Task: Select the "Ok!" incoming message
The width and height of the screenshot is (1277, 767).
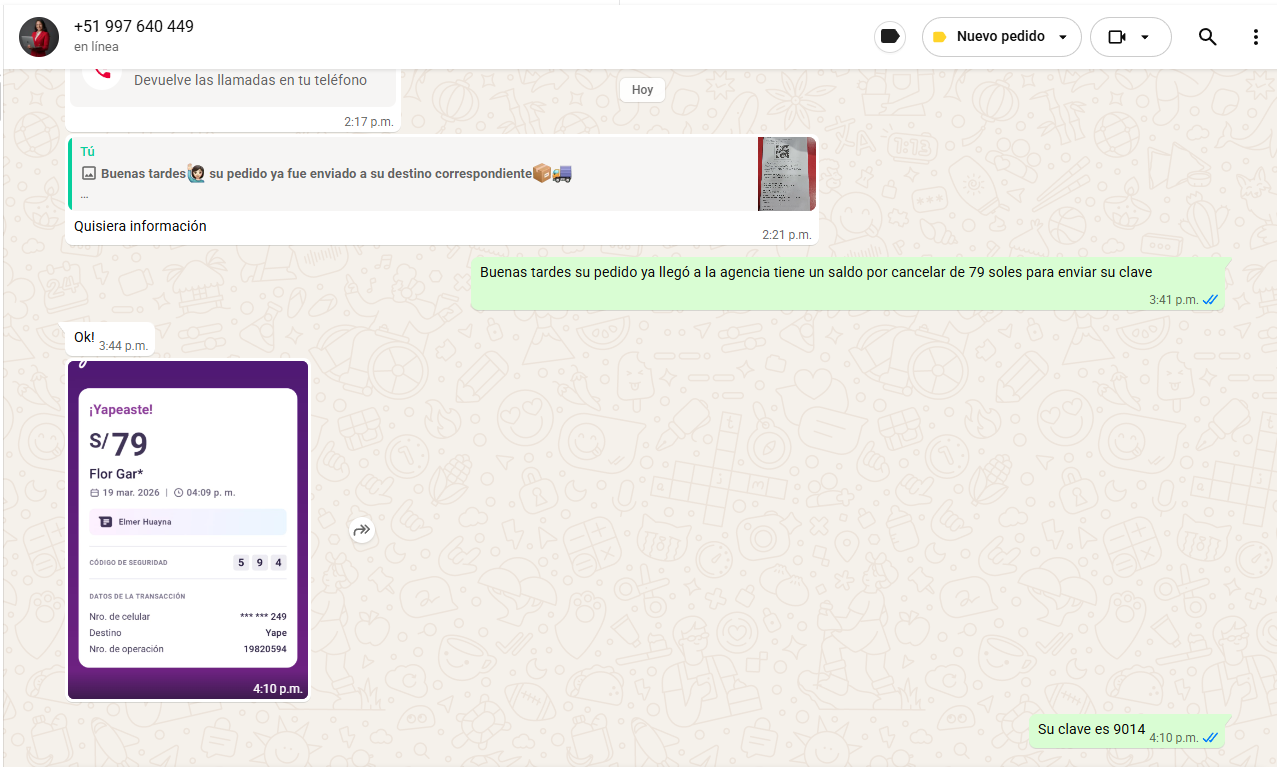Action: pyautogui.click(x=84, y=337)
